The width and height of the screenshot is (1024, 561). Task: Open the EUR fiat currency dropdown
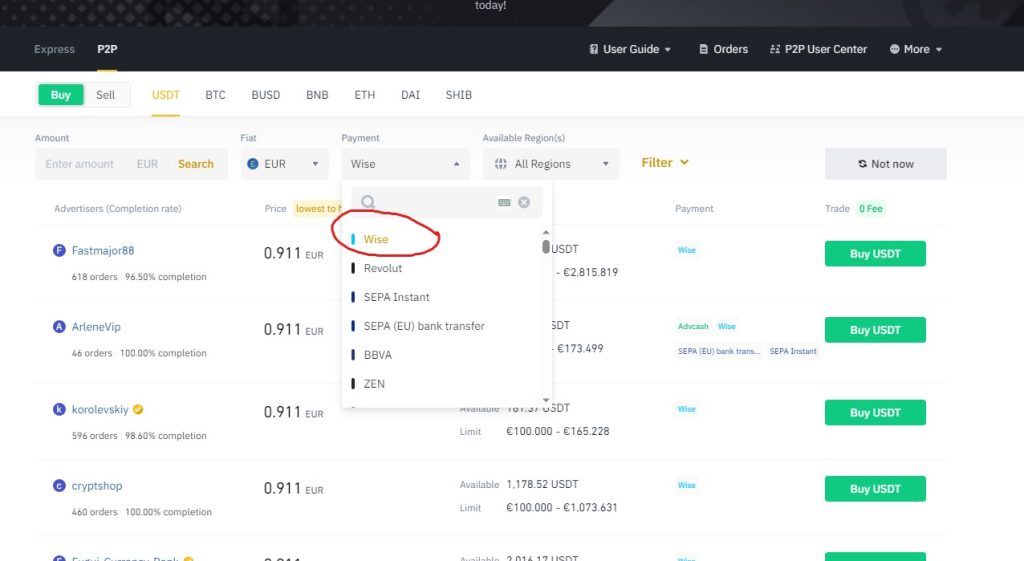click(x=284, y=164)
